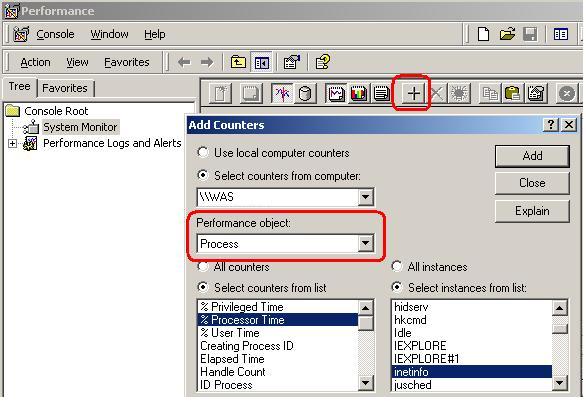Enable the All instances radio button
This screenshot has width=586, height=401.
429,267
